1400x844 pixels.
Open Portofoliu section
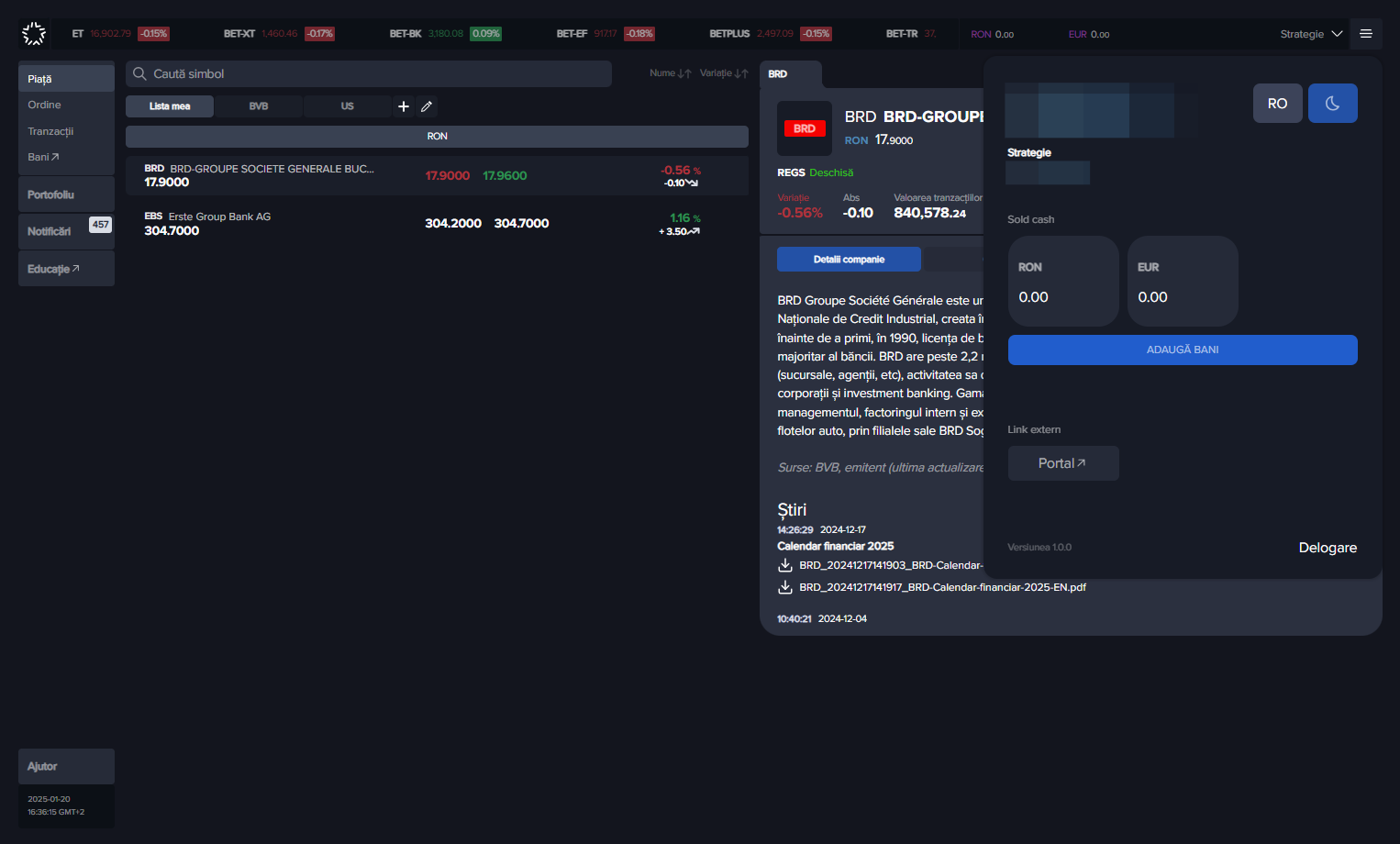pos(66,194)
